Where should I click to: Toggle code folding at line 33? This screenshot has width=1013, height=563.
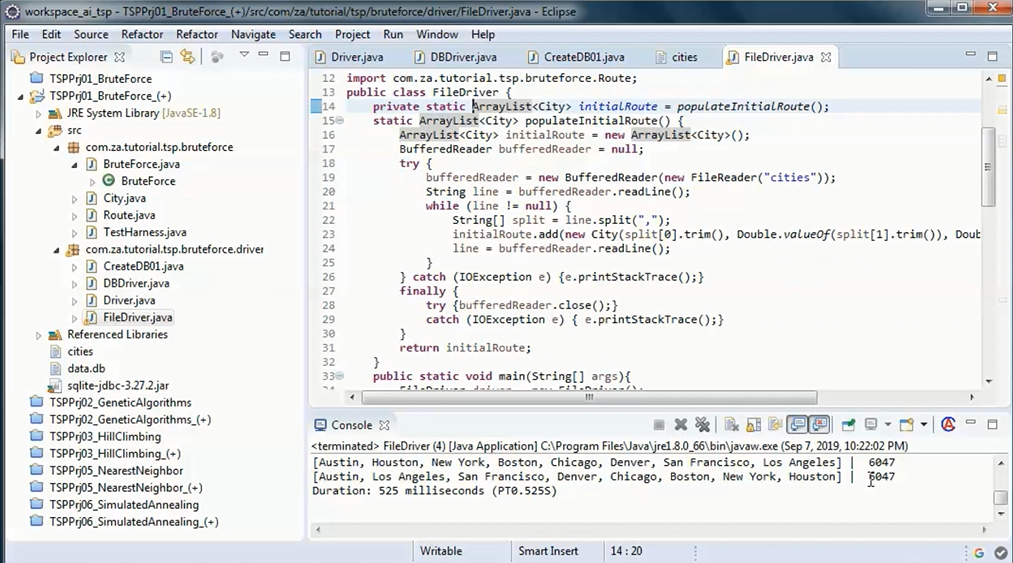point(340,376)
